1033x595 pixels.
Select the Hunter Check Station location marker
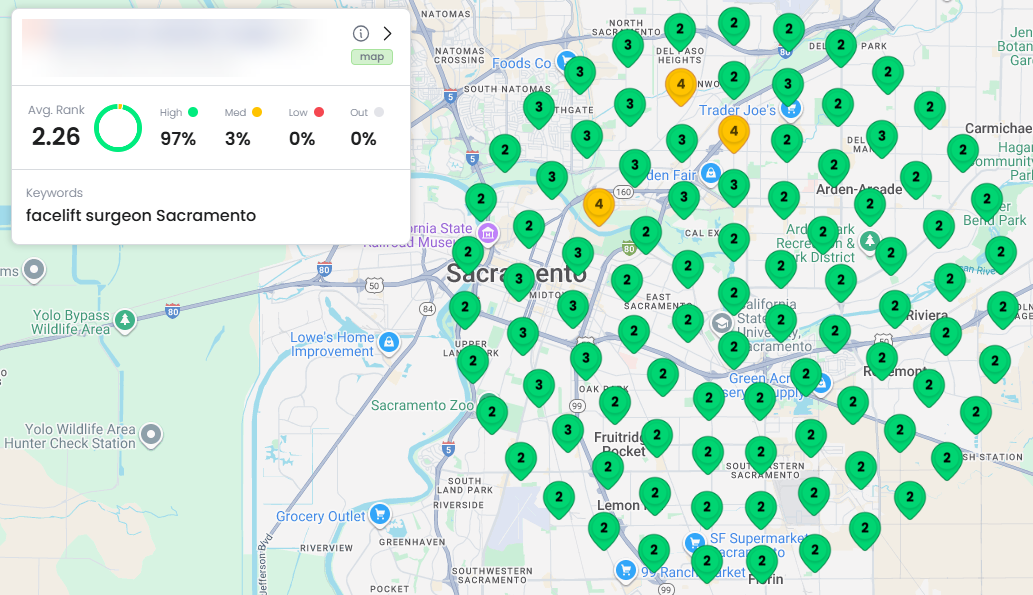(151, 434)
